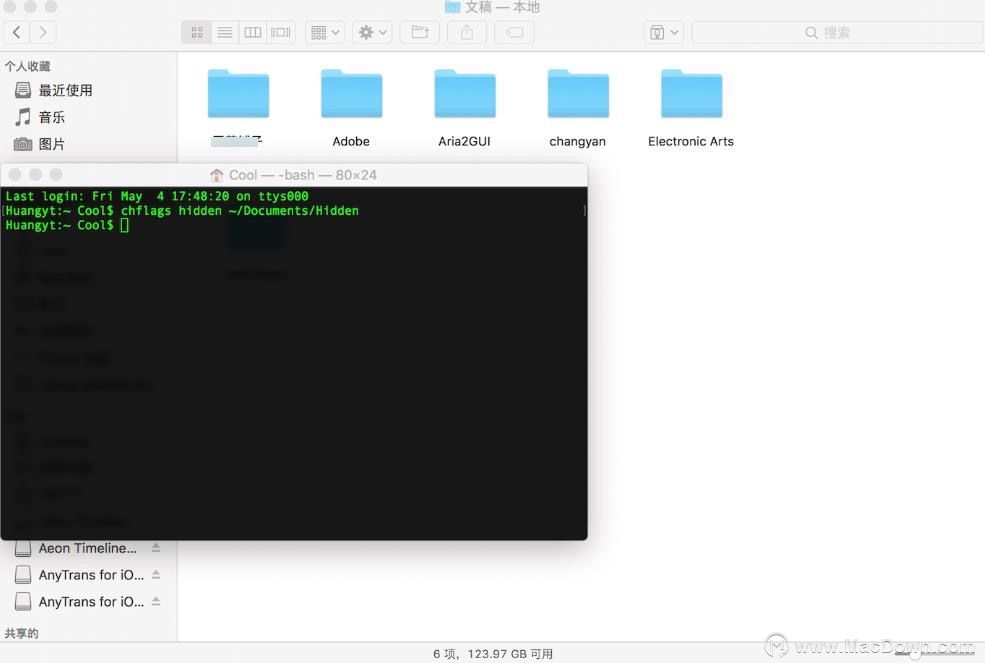Eject the Aeon Timeline volume
The image size is (985, 663).
(156, 548)
